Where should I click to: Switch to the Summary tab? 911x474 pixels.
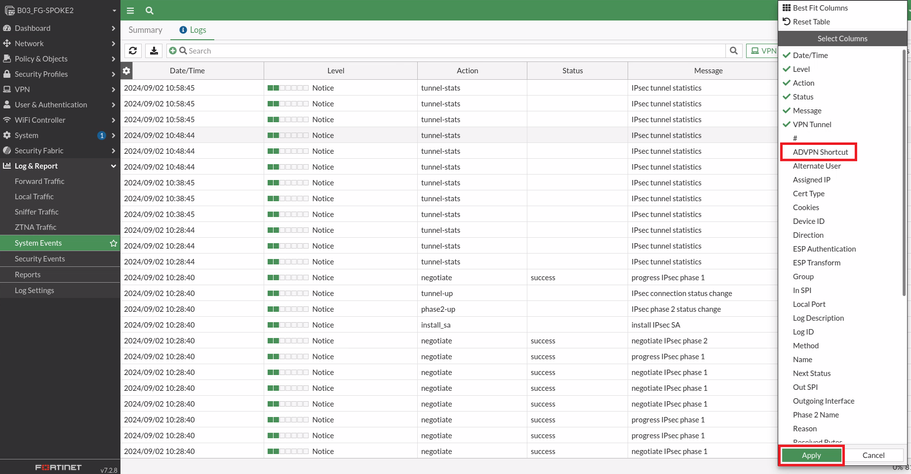(145, 30)
